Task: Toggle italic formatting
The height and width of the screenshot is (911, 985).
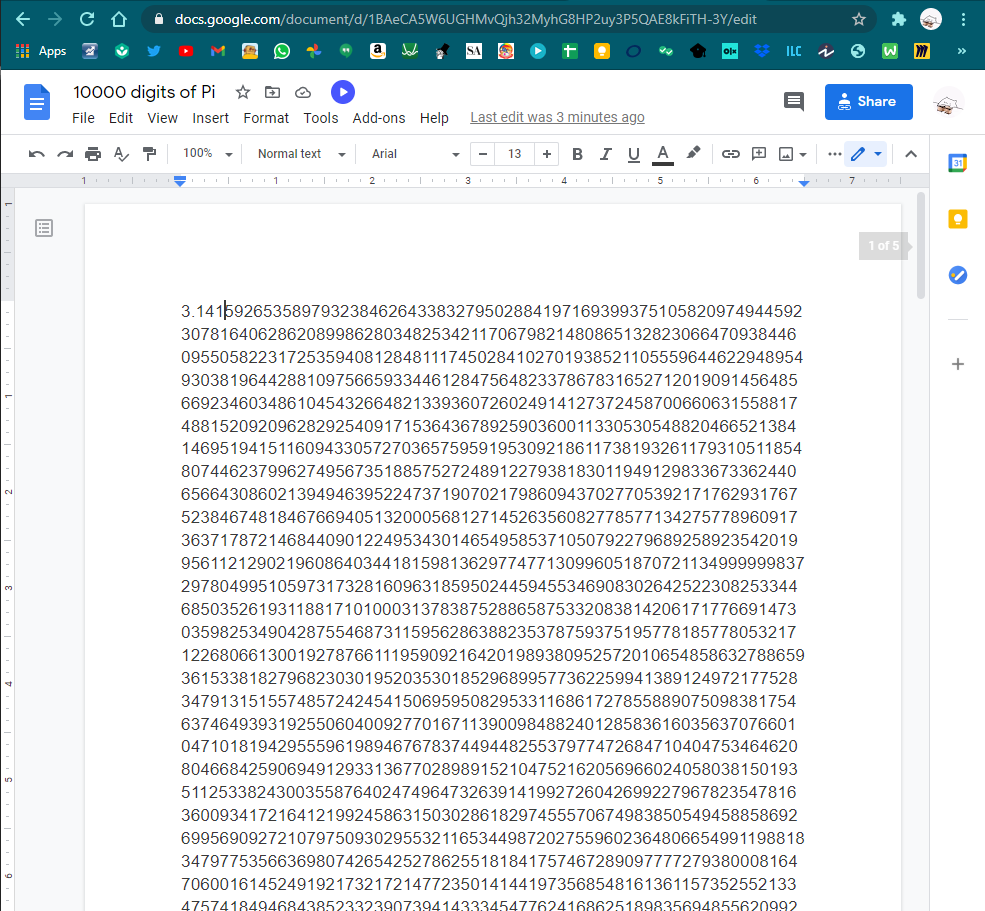Action: tap(606, 154)
